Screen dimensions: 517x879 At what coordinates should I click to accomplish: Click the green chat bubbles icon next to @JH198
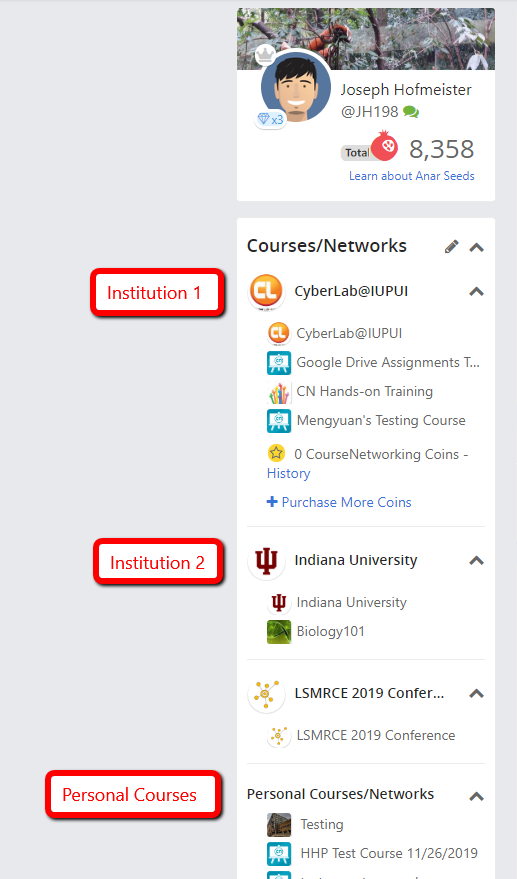pos(411,112)
